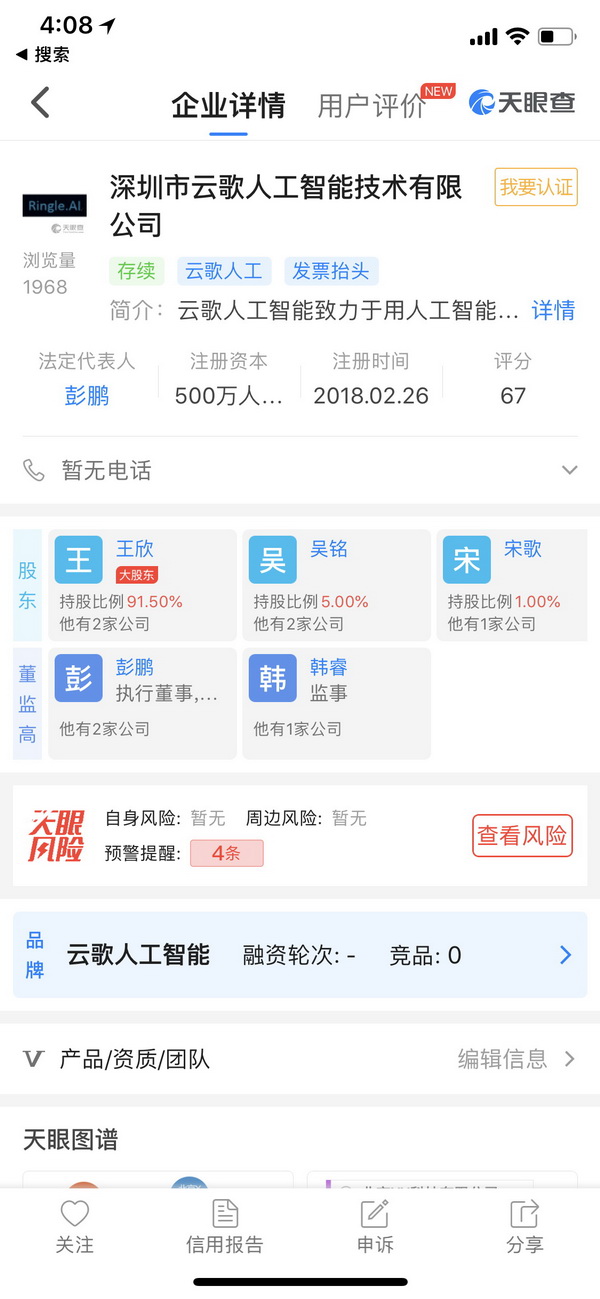
Task: Tap the 关注 heart icon
Action: [75, 1213]
